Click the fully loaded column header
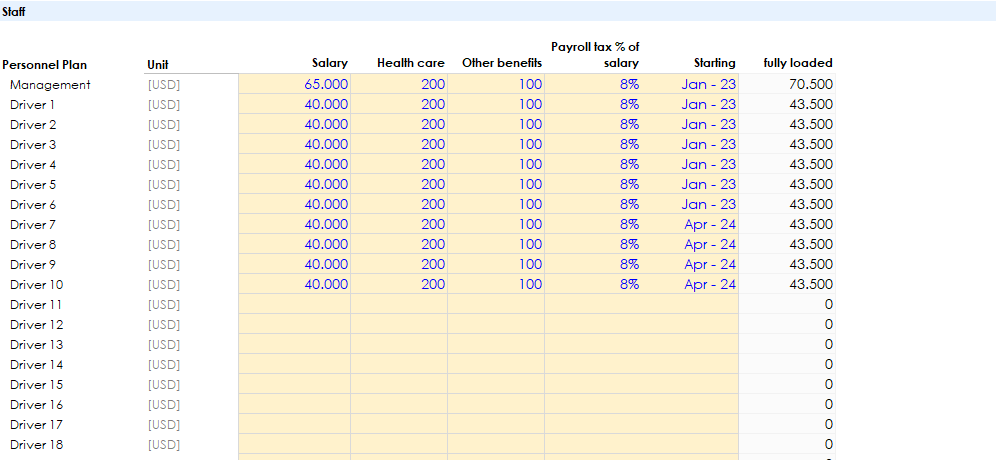The image size is (996, 460). tap(798, 64)
